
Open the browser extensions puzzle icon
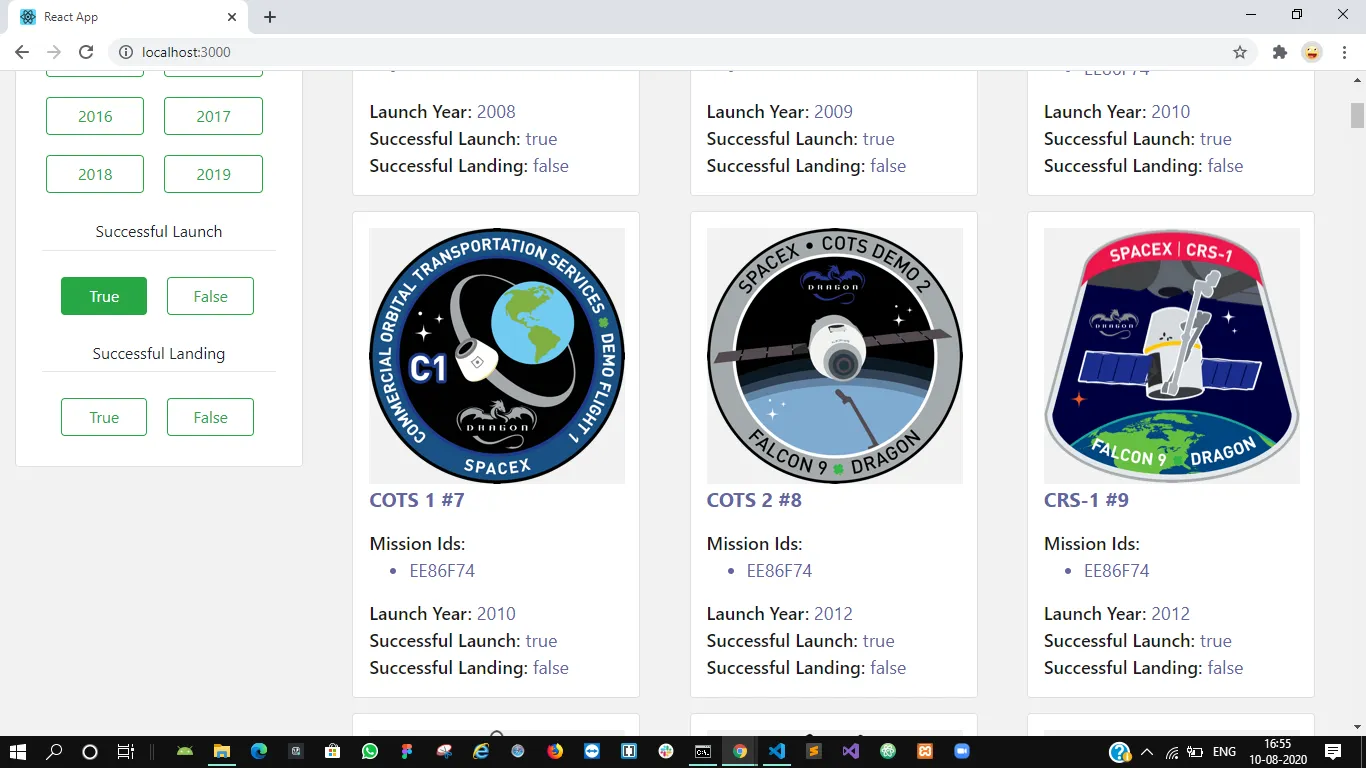click(1279, 52)
